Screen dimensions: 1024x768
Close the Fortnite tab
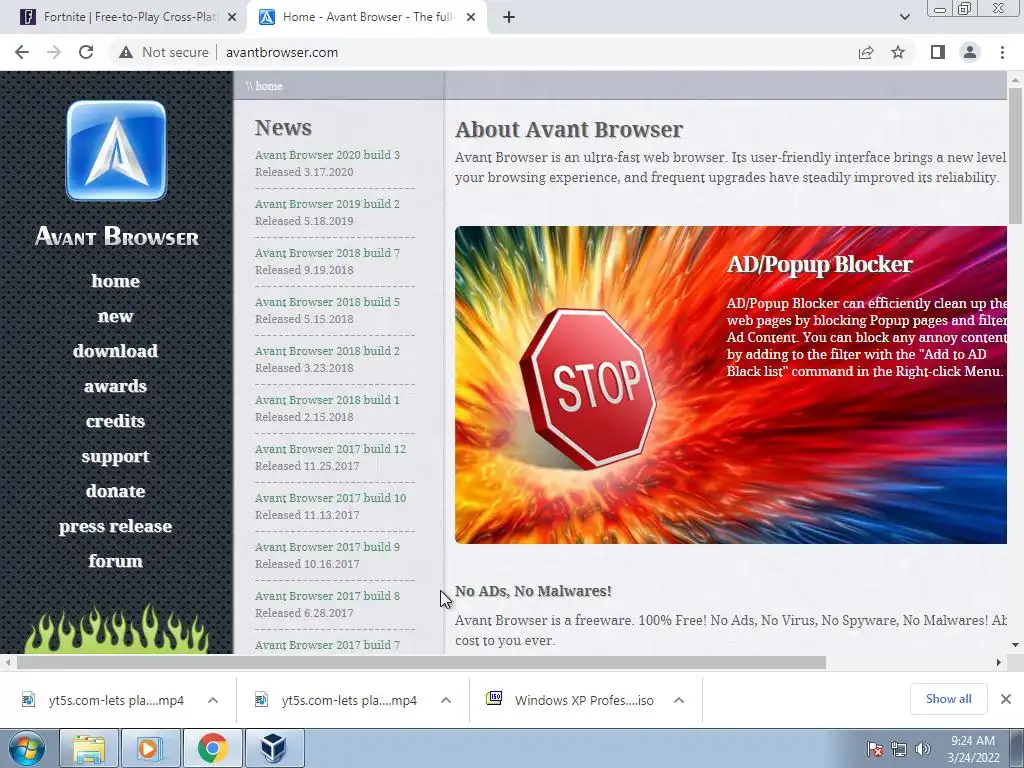pyautogui.click(x=232, y=17)
